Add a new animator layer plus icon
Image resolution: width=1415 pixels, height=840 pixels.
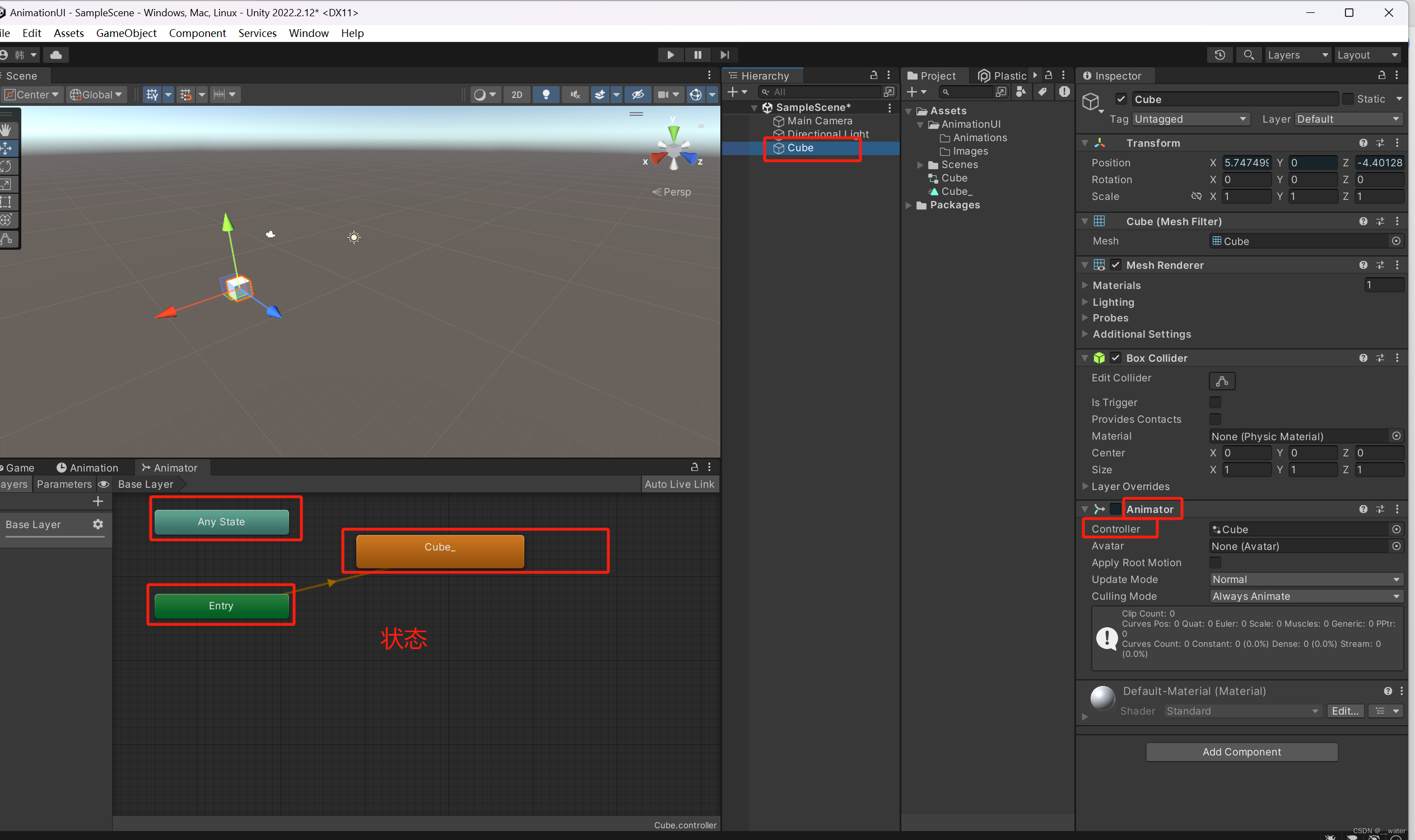(98, 501)
